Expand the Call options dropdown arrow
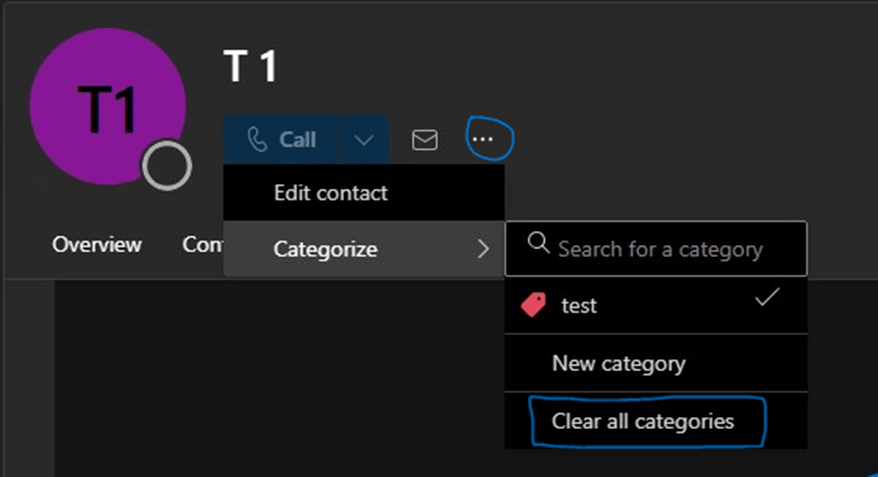The height and width of the screenshot is (477, 878). point(364,140)
